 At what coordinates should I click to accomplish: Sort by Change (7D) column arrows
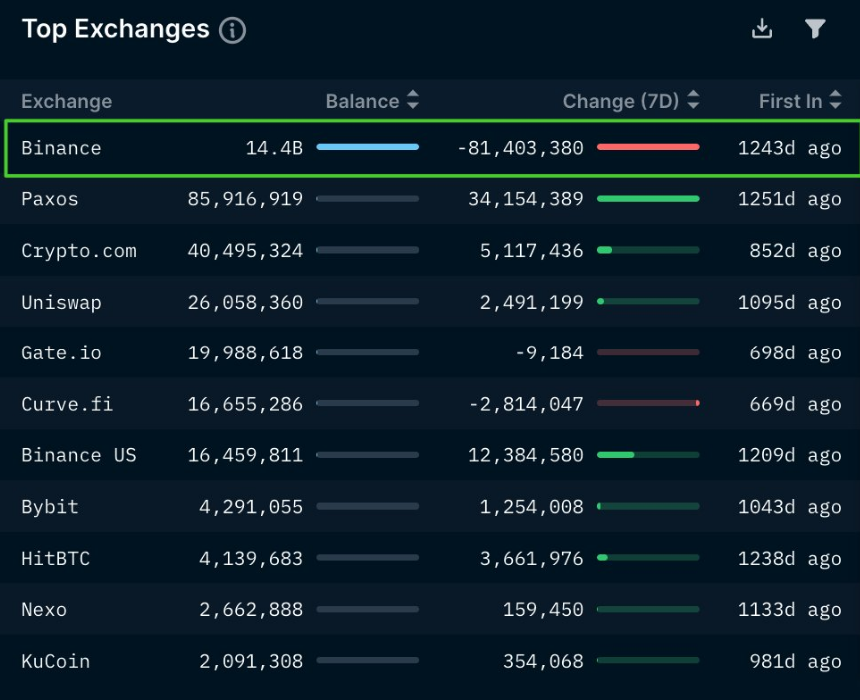(x=692, y=101)
